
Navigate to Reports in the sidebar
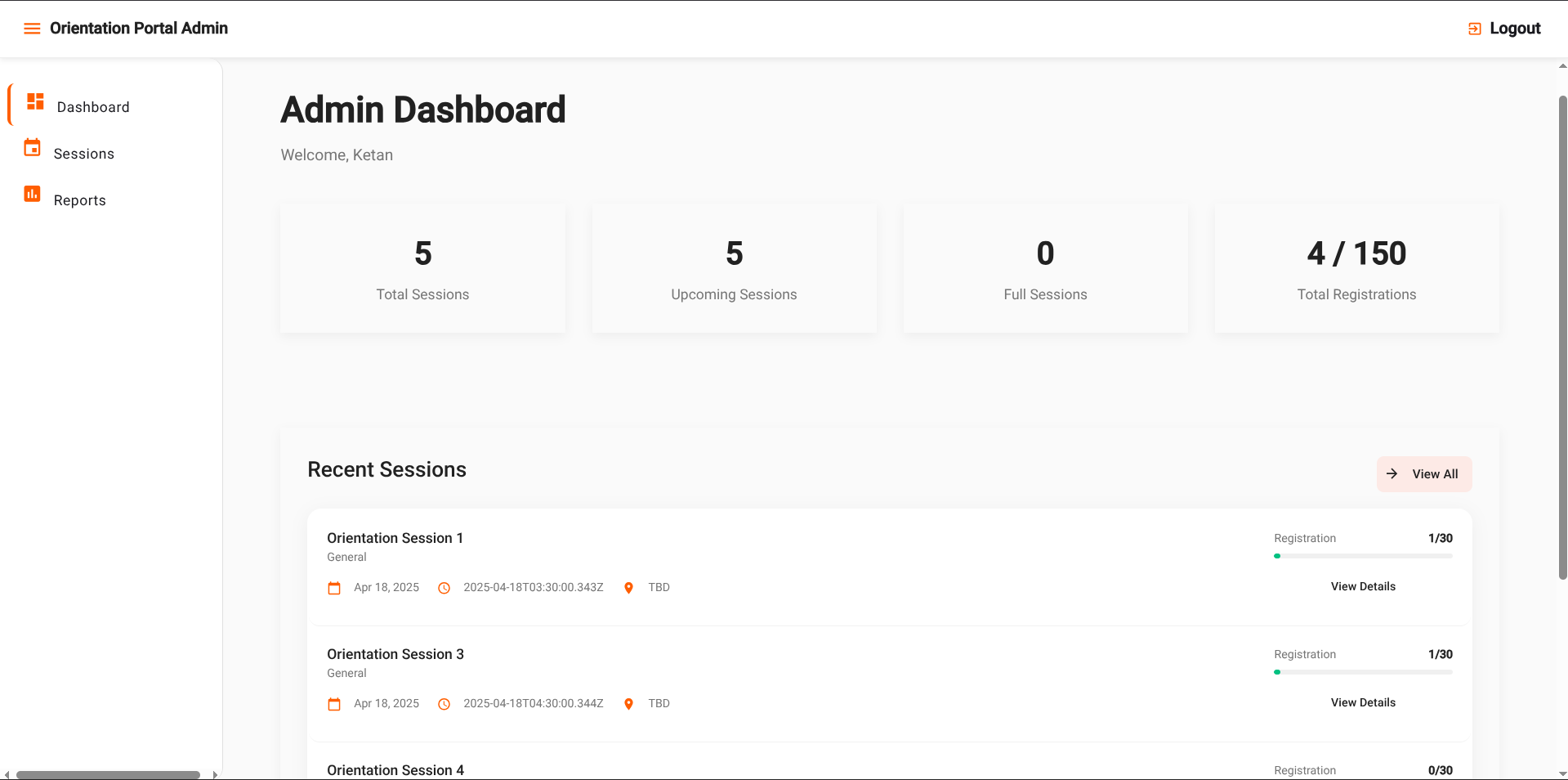(79, 199)
